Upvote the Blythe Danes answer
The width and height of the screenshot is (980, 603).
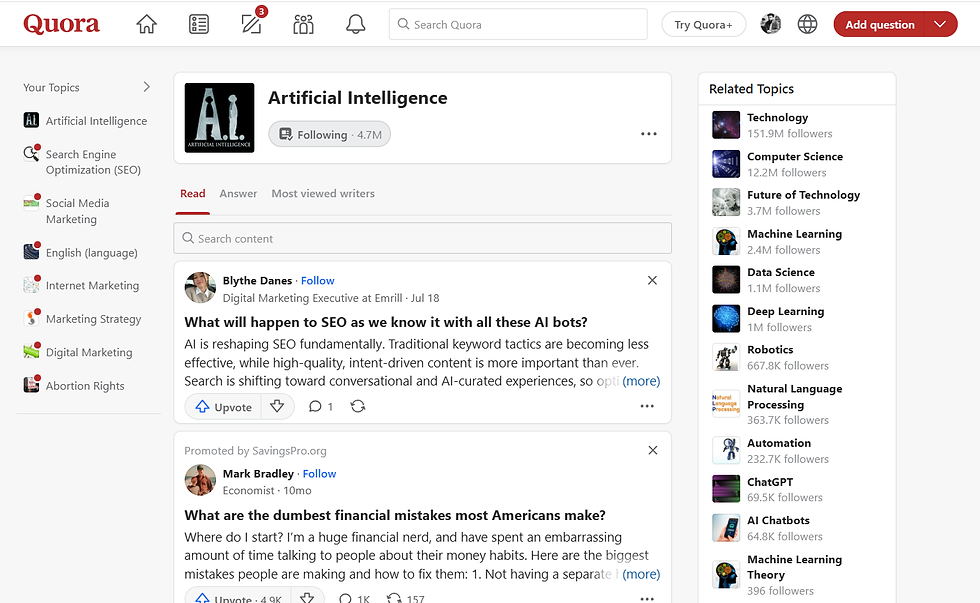[223, 407]
